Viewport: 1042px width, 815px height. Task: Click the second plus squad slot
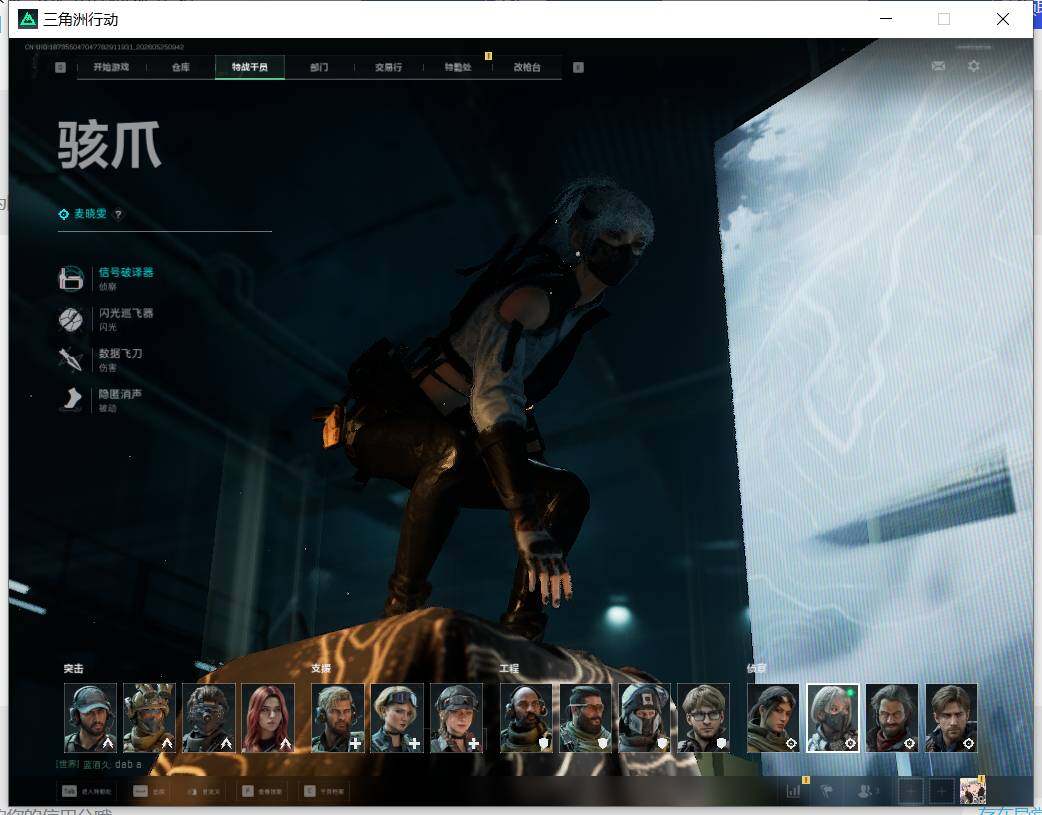click(x=942, y=791)
